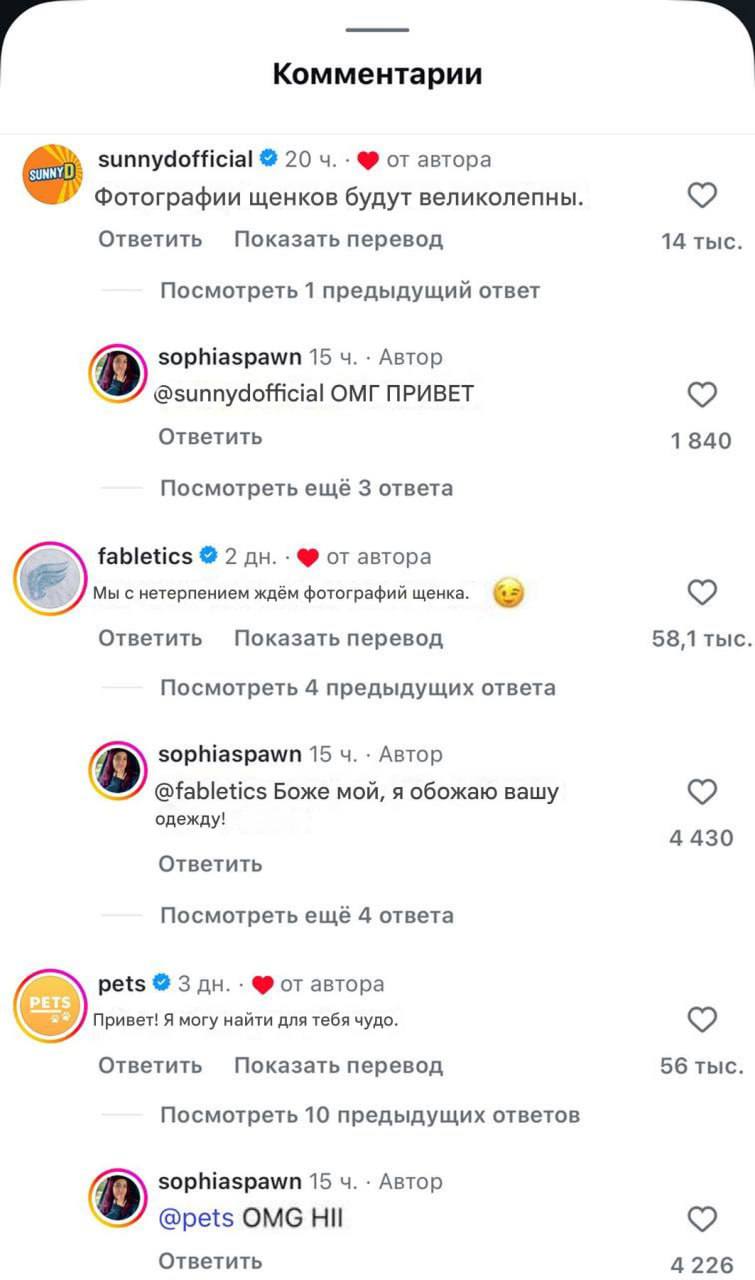Tap the heart on sophiaspawn's reply to pets
Viewport: 755px width, 1280px height.
[703, 1219]
